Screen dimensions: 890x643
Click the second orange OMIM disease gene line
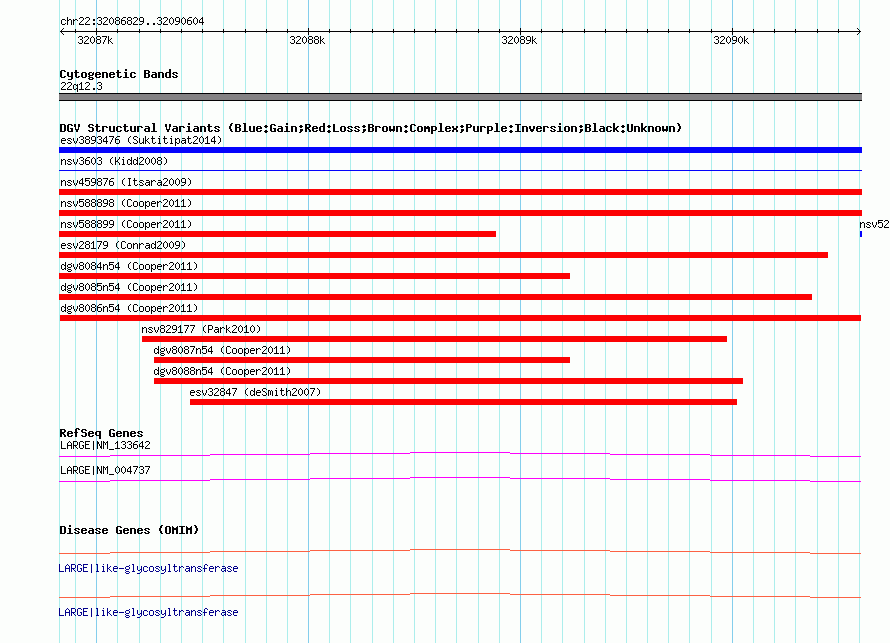pyautogui.click(x=460, y=595)
